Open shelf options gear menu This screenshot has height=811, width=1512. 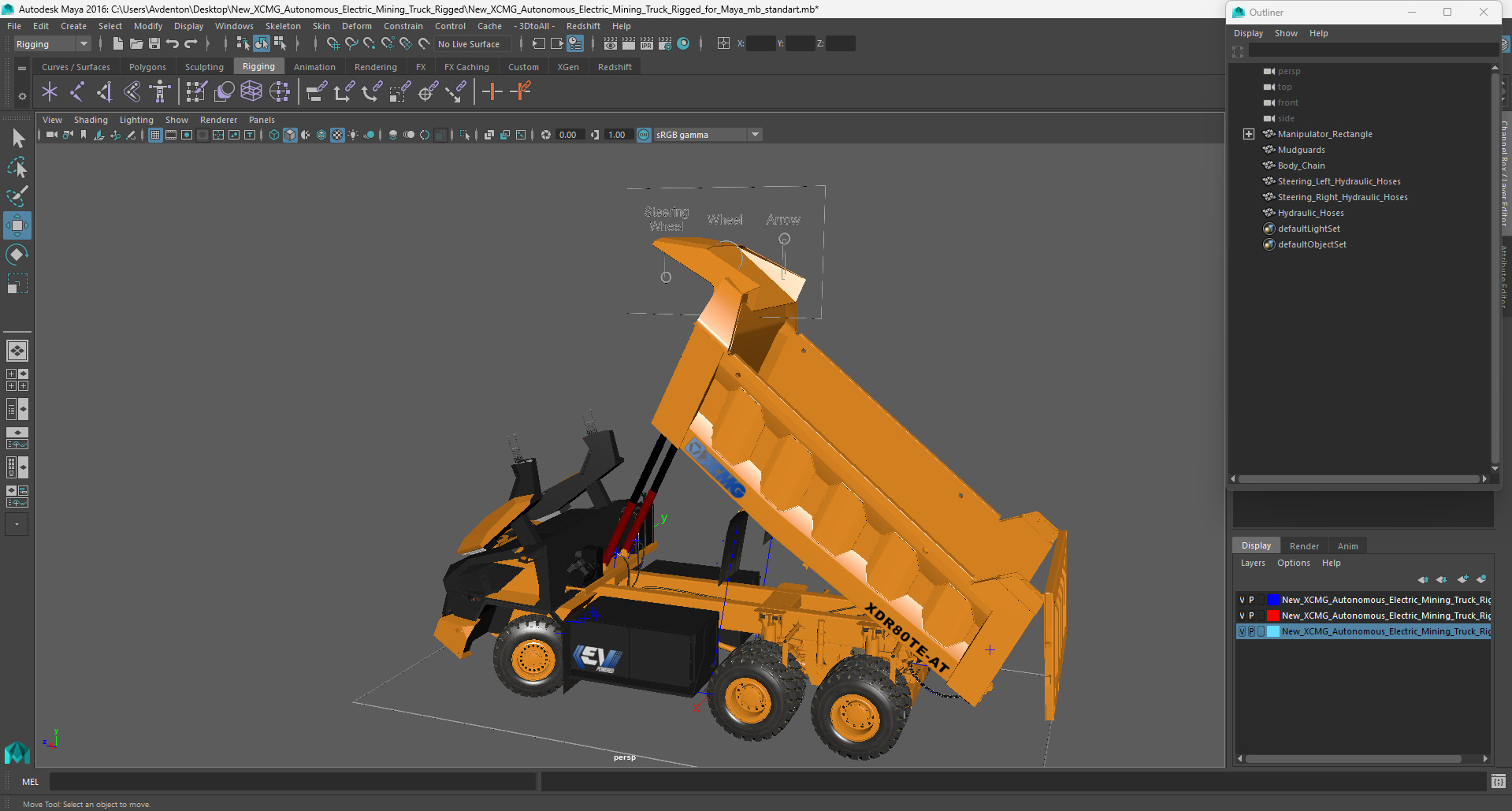pos(22,96)
